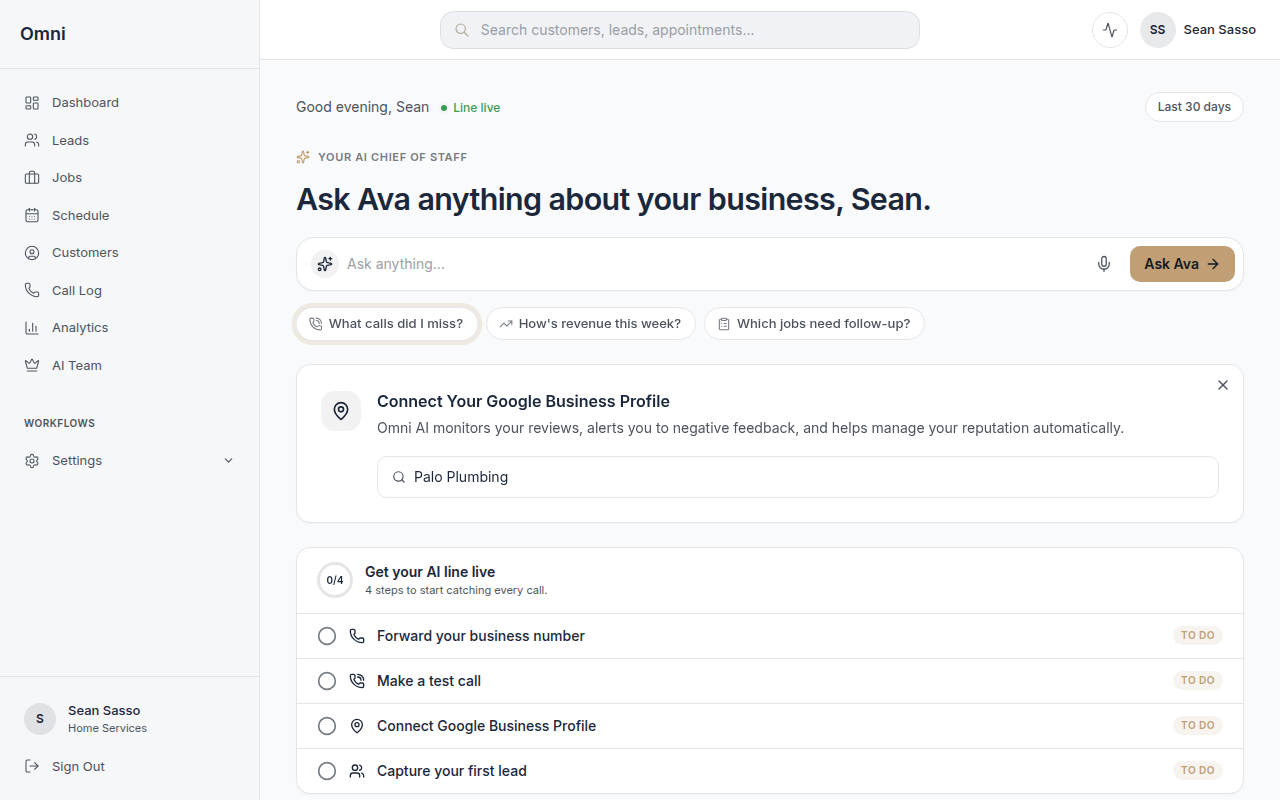Image resolution: width=1280 pixels, height=800 pixels.
Task: Click the microphone voice input icon
Action: [1104, 264]
